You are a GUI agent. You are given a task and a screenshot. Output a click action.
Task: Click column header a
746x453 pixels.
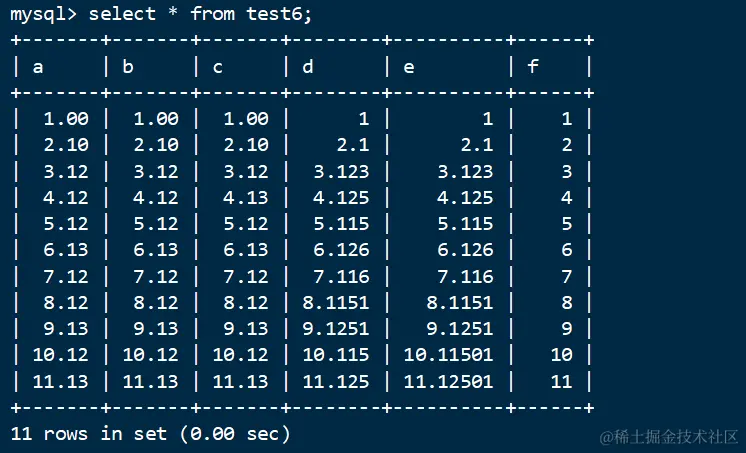[38, 67]
